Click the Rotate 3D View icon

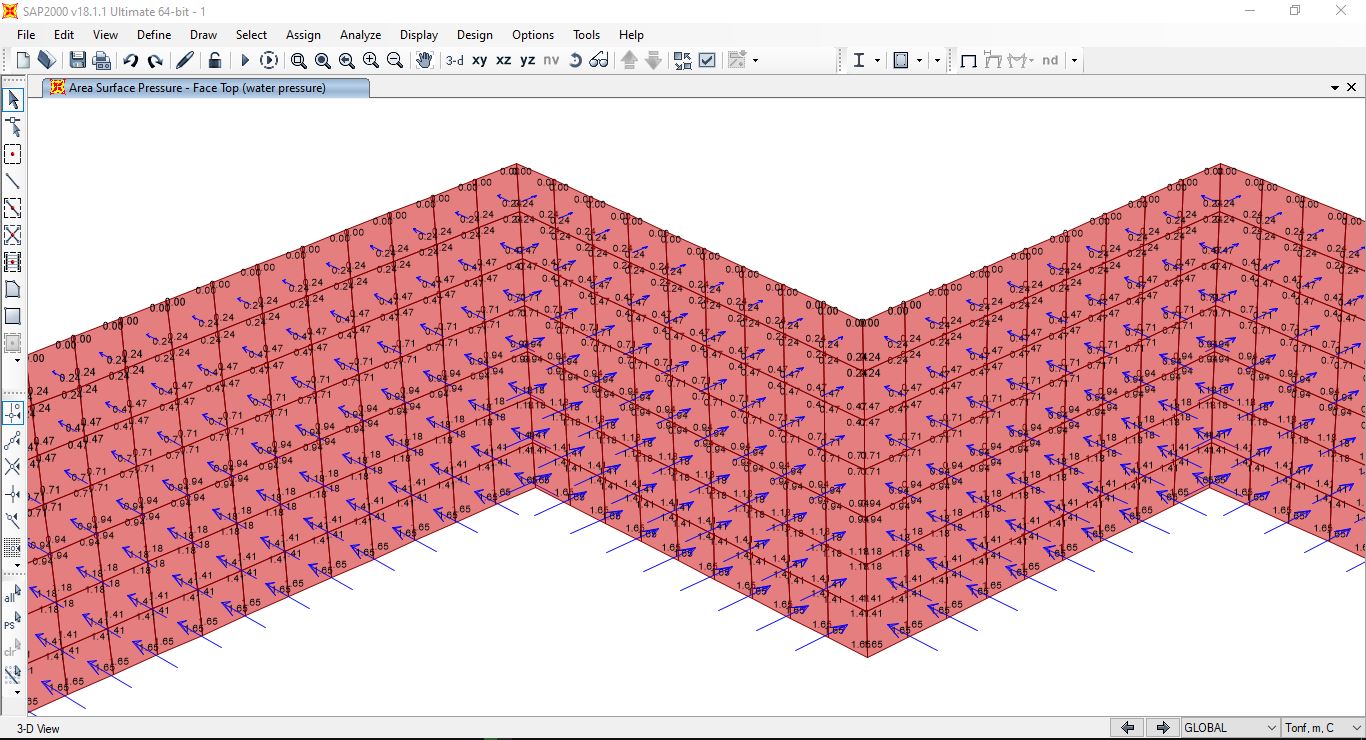pyautogui.click(x=575, y=60)
